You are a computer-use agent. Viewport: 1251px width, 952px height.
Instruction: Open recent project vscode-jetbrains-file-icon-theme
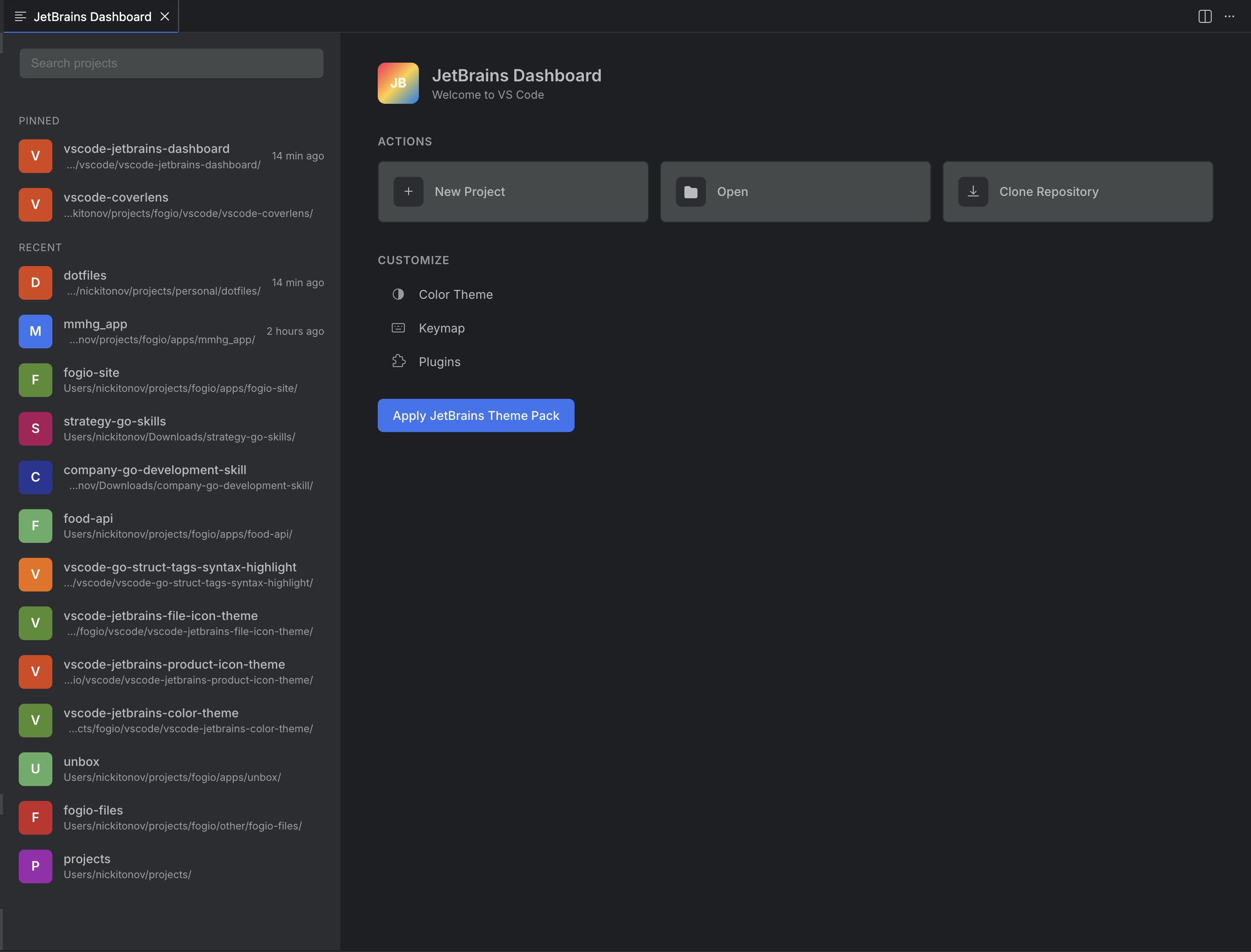(x=171, y=623)
